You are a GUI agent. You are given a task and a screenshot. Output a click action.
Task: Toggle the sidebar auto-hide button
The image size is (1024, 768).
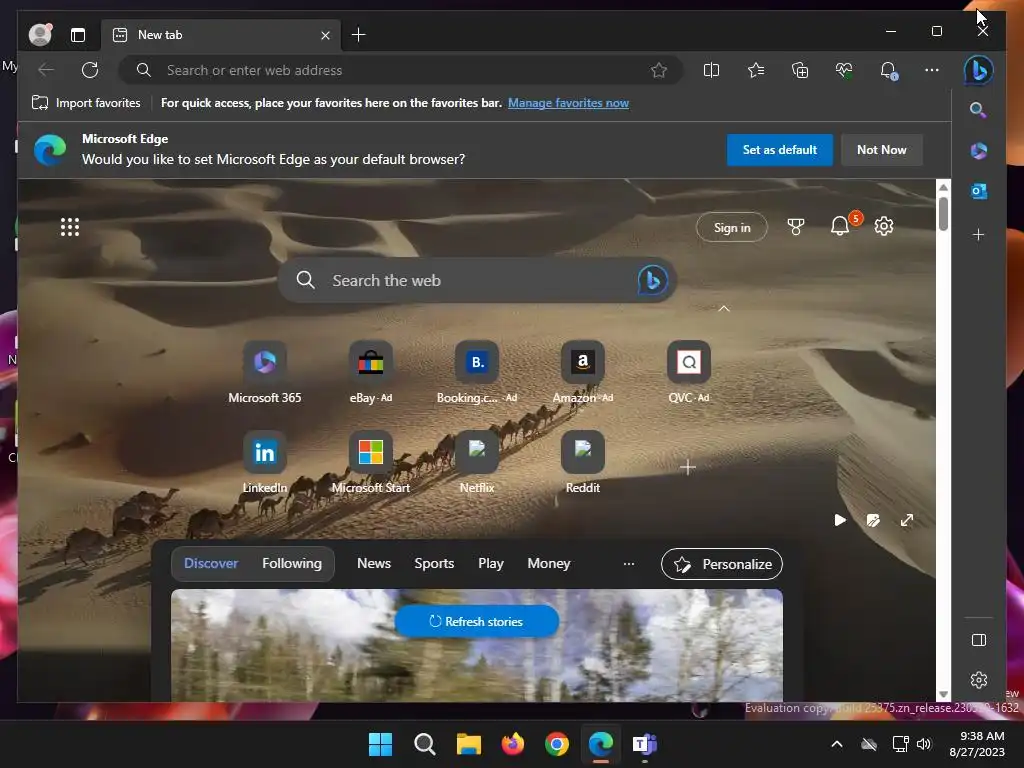point(978,640)
